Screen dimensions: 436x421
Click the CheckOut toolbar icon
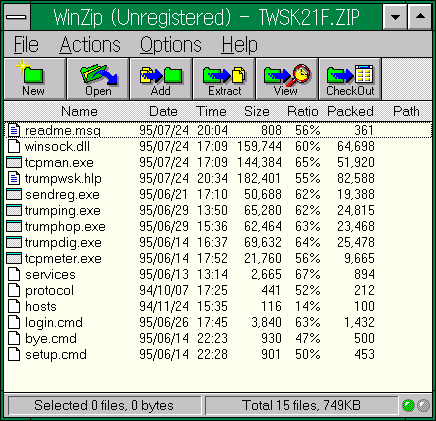tap(350, 79)
